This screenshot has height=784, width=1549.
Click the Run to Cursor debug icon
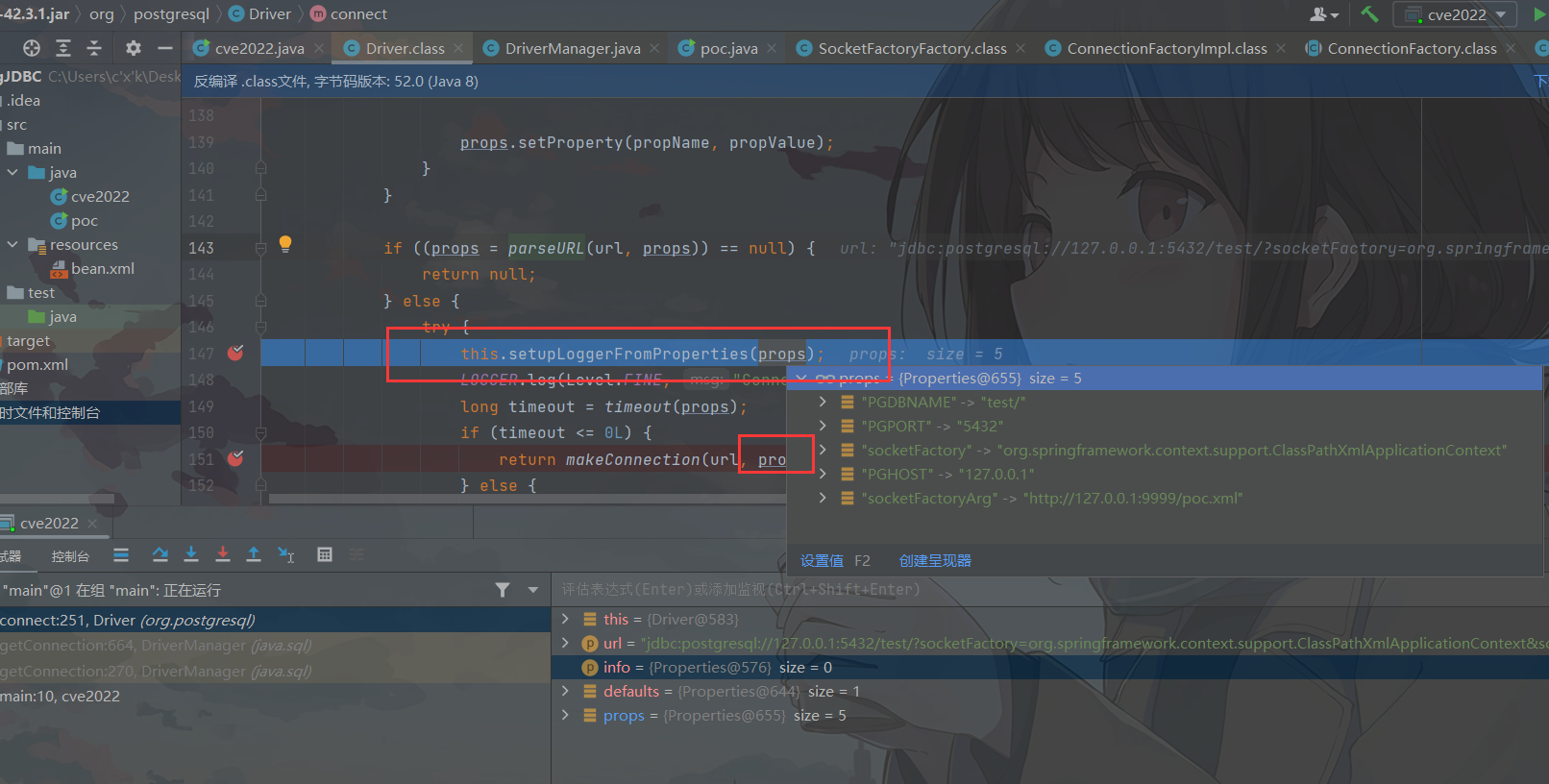286,554
